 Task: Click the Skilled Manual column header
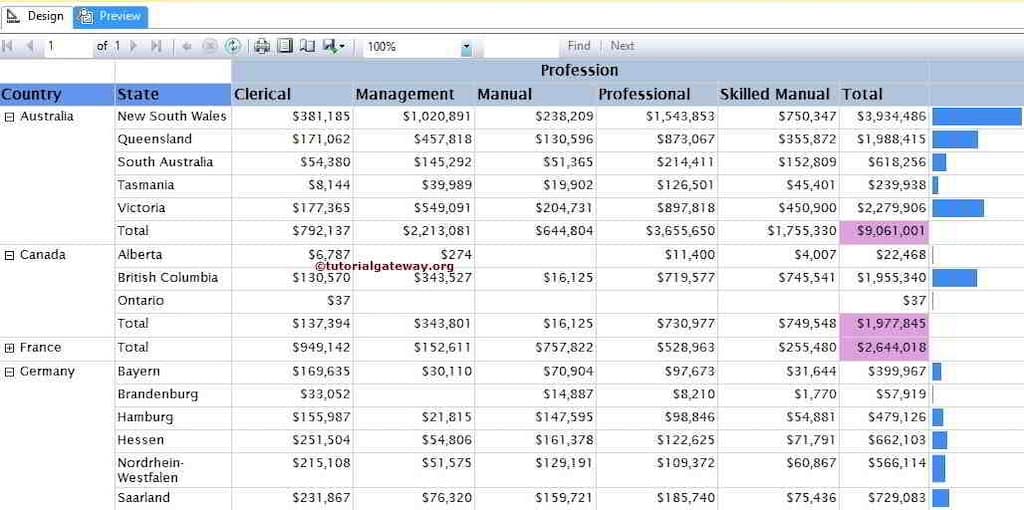point(778,95)
